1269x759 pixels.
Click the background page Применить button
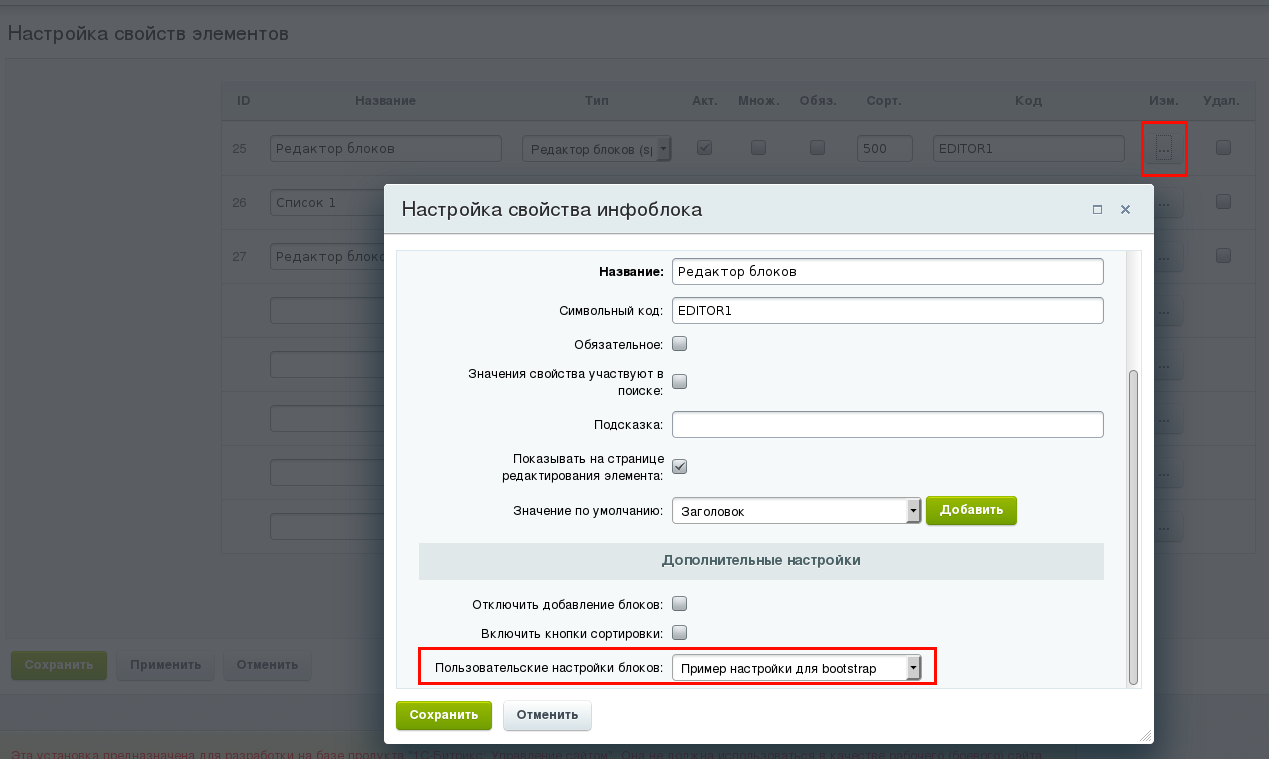coord(165,665)
